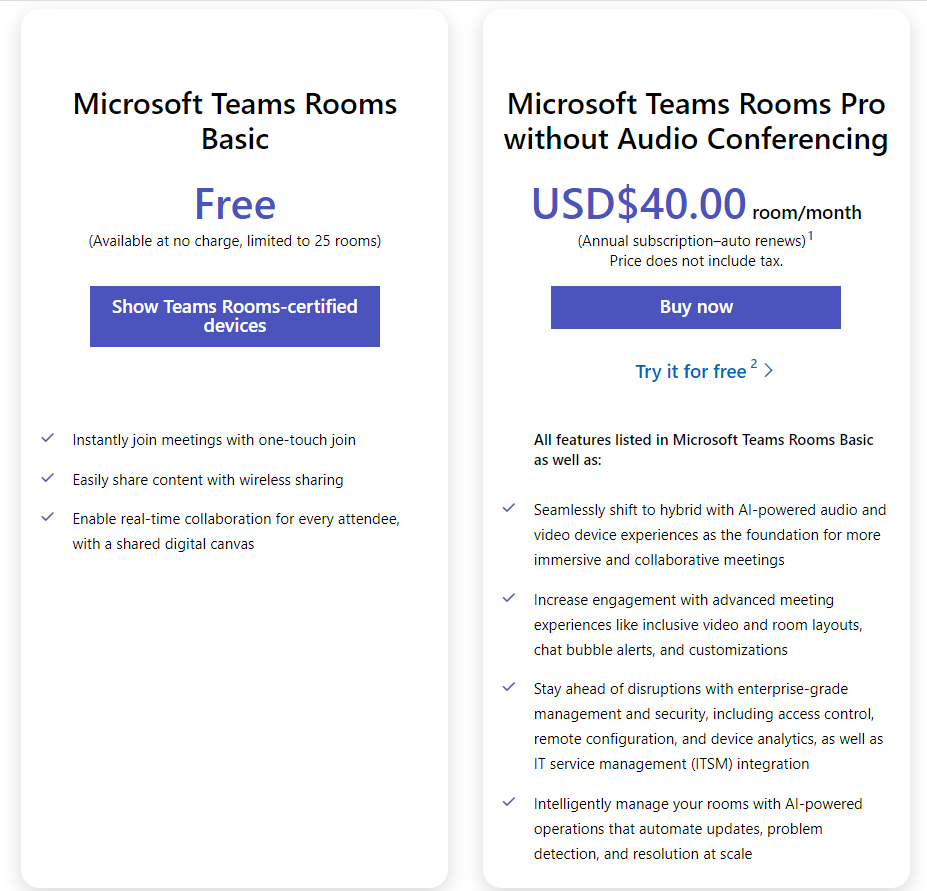Click the checkmark beside one-touch join feature
This screenshot has width=927, height=891.
pyautogui.click(x=47, y=438)
